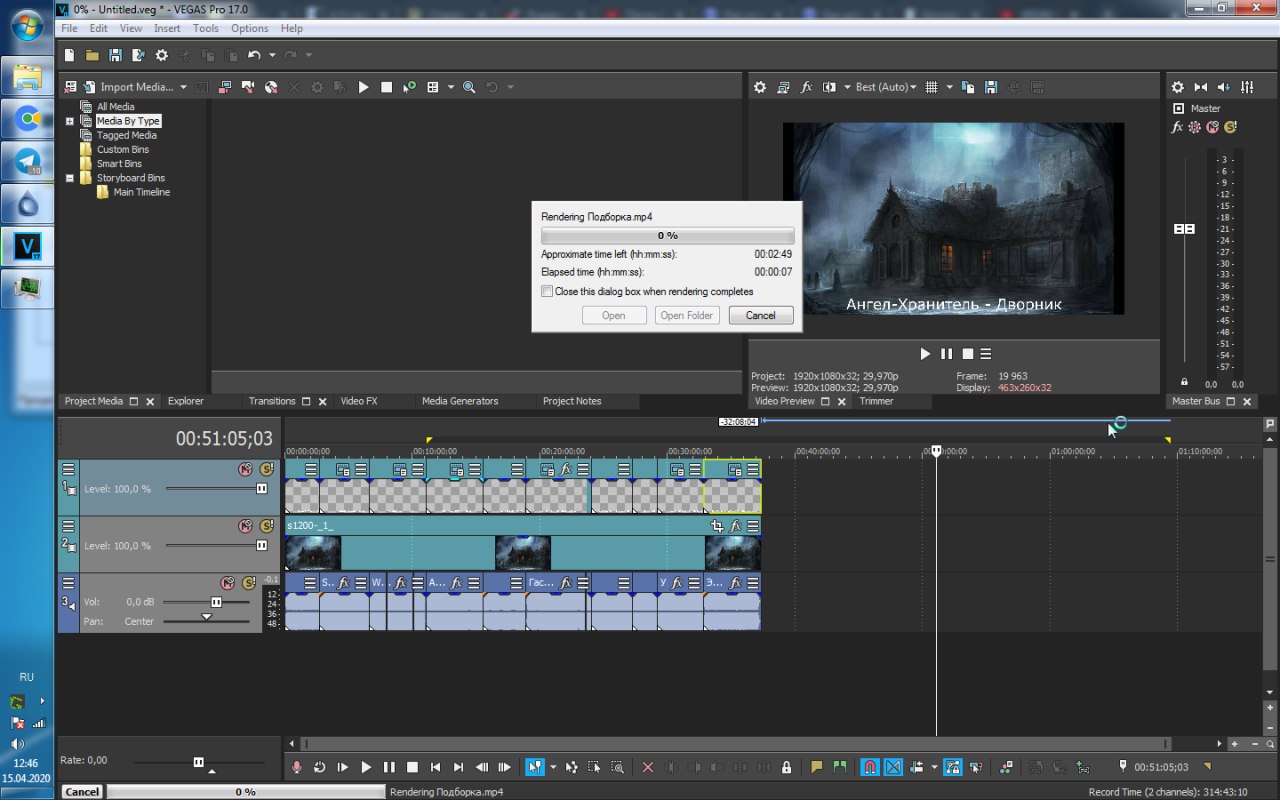Open the Insert menu
The height and width of the screenshot is (800, 1280).
click(x=167, y=28)
